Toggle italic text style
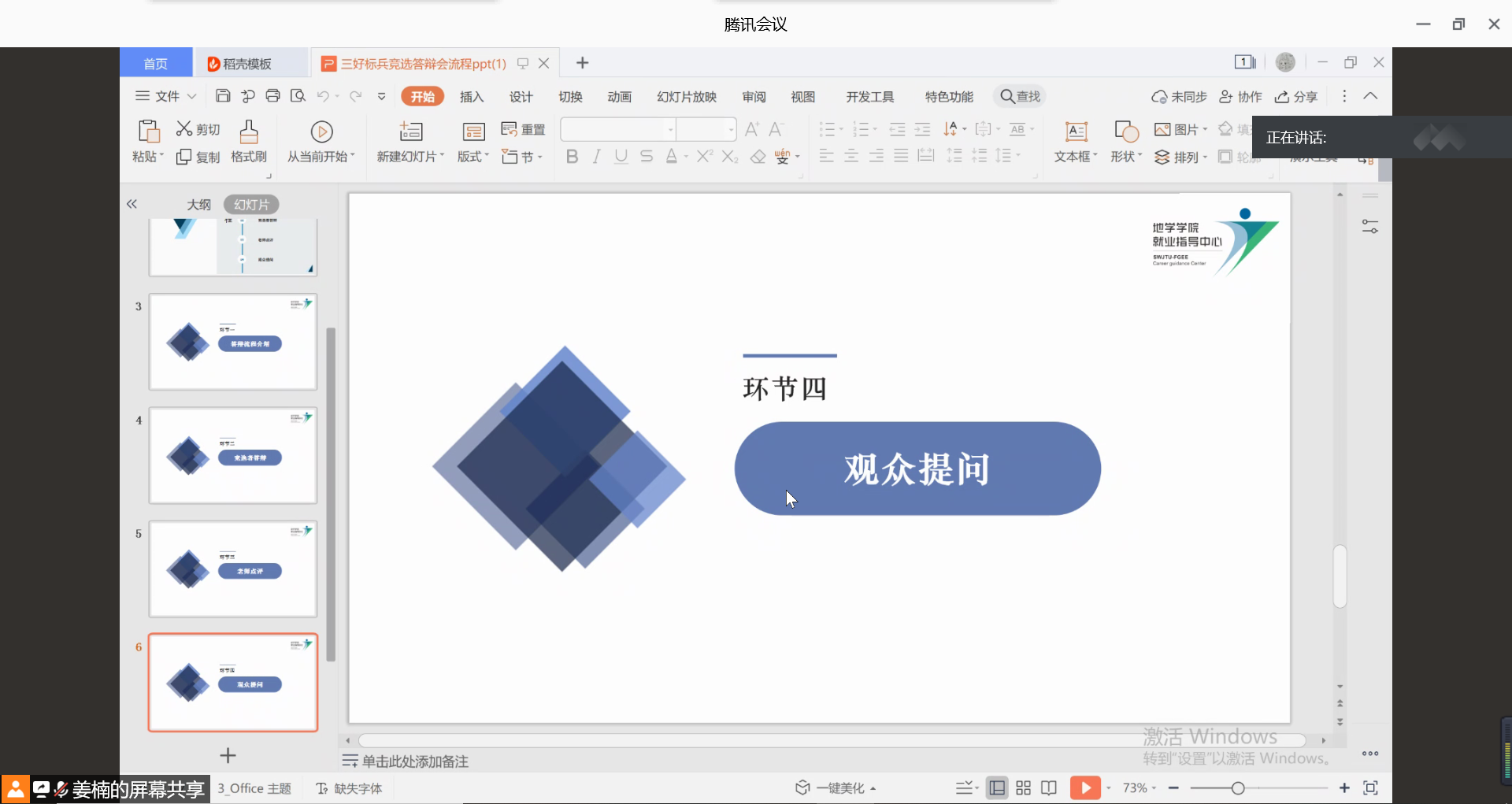The image size is (1512, 804). coord(597,157)
